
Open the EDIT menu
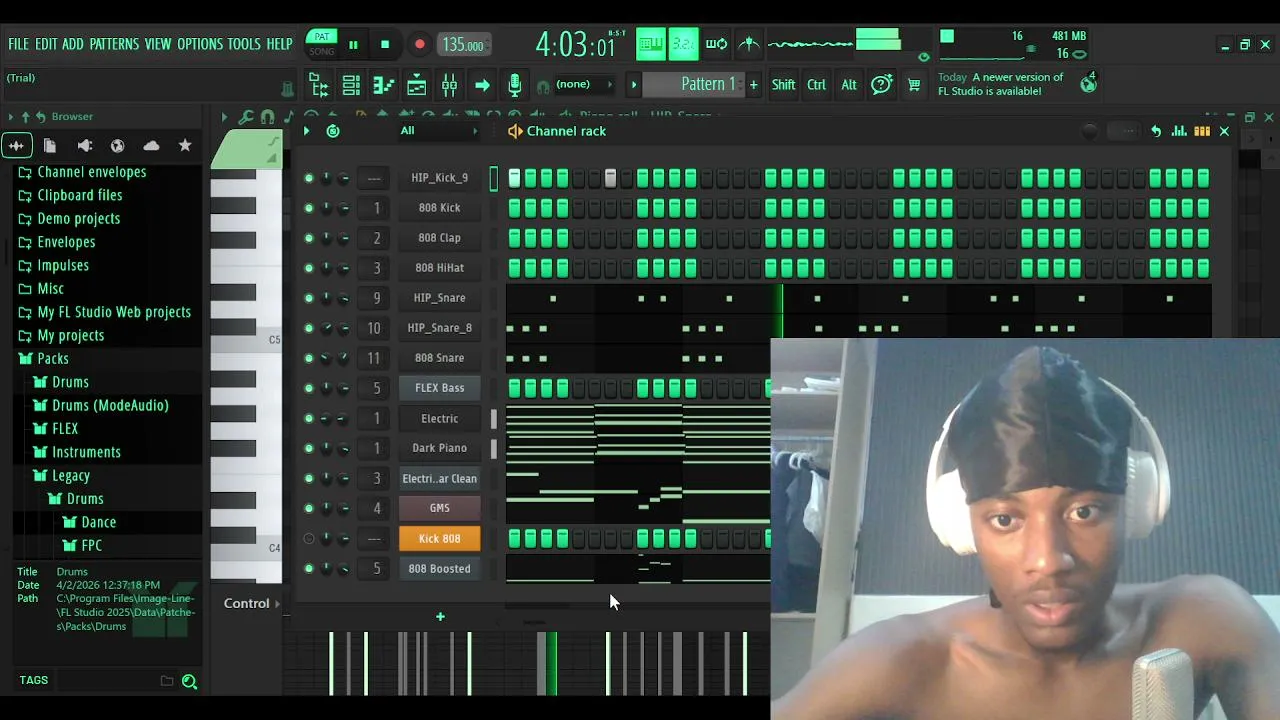coord(46,44)
